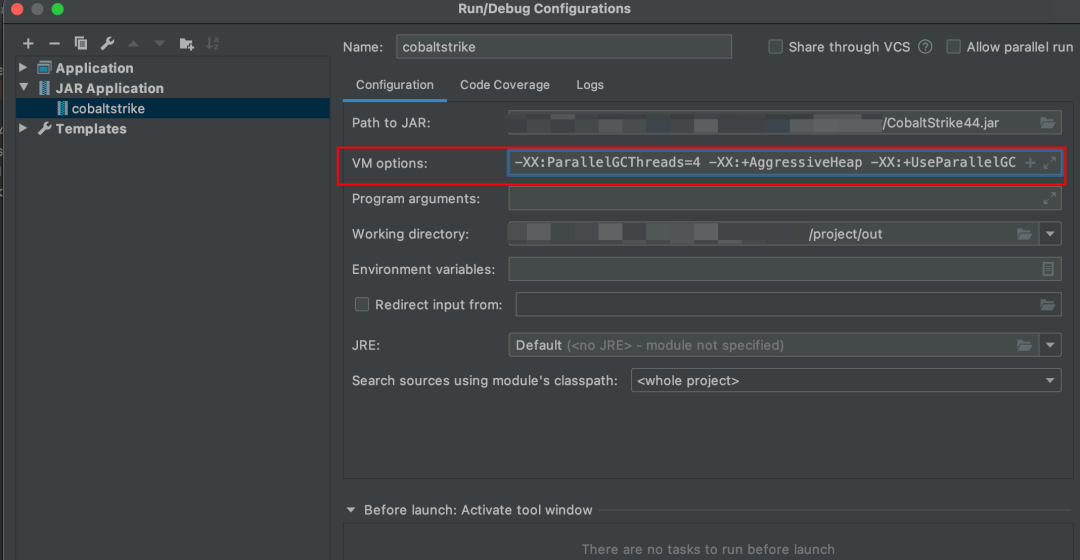
Task: Browse for the Path to JAR folder icon
Action: click(x=1048, y=123)
